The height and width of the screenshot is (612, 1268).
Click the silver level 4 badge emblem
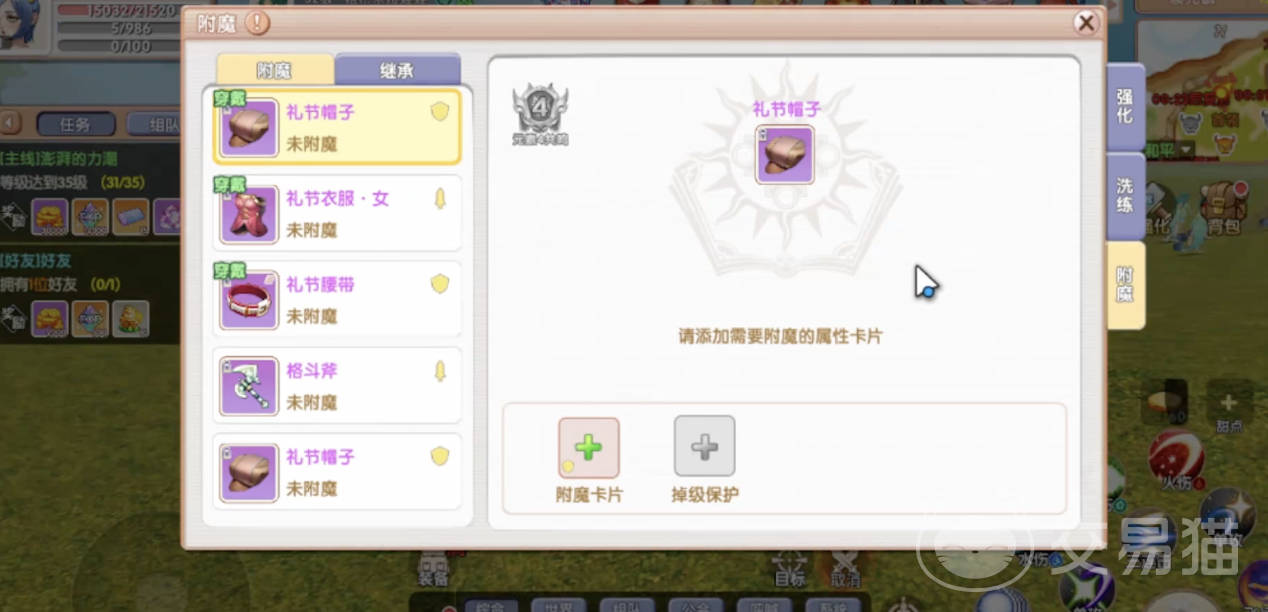point(540,110)
